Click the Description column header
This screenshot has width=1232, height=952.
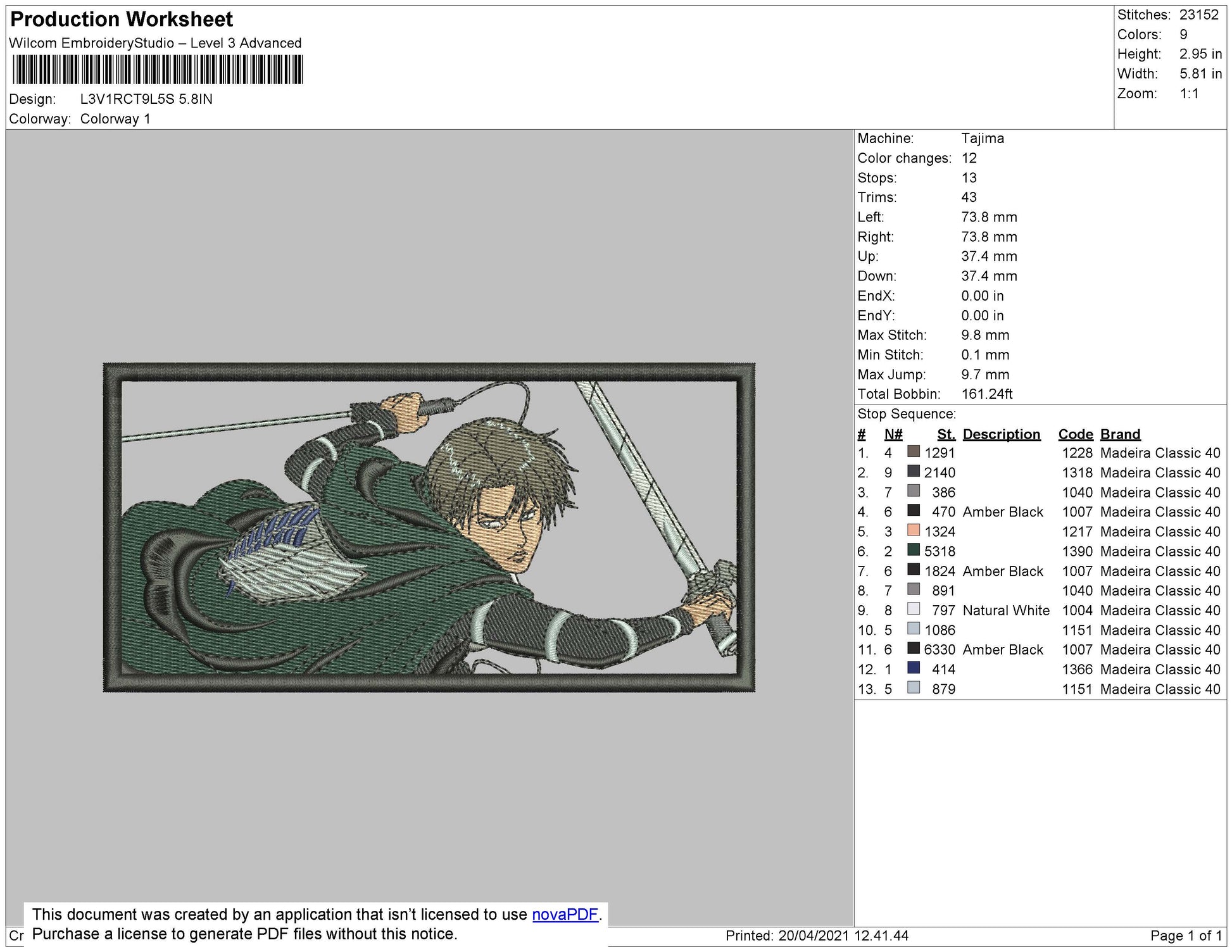point(1001,434)
